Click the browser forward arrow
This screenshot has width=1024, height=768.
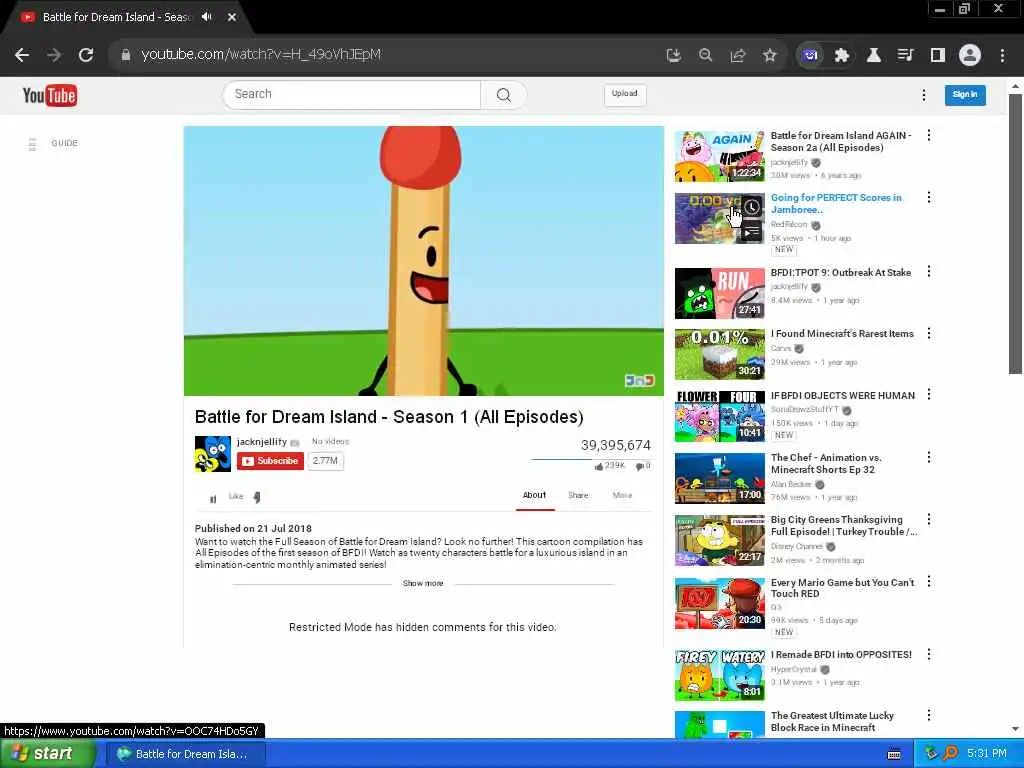(x=54, y=55)
